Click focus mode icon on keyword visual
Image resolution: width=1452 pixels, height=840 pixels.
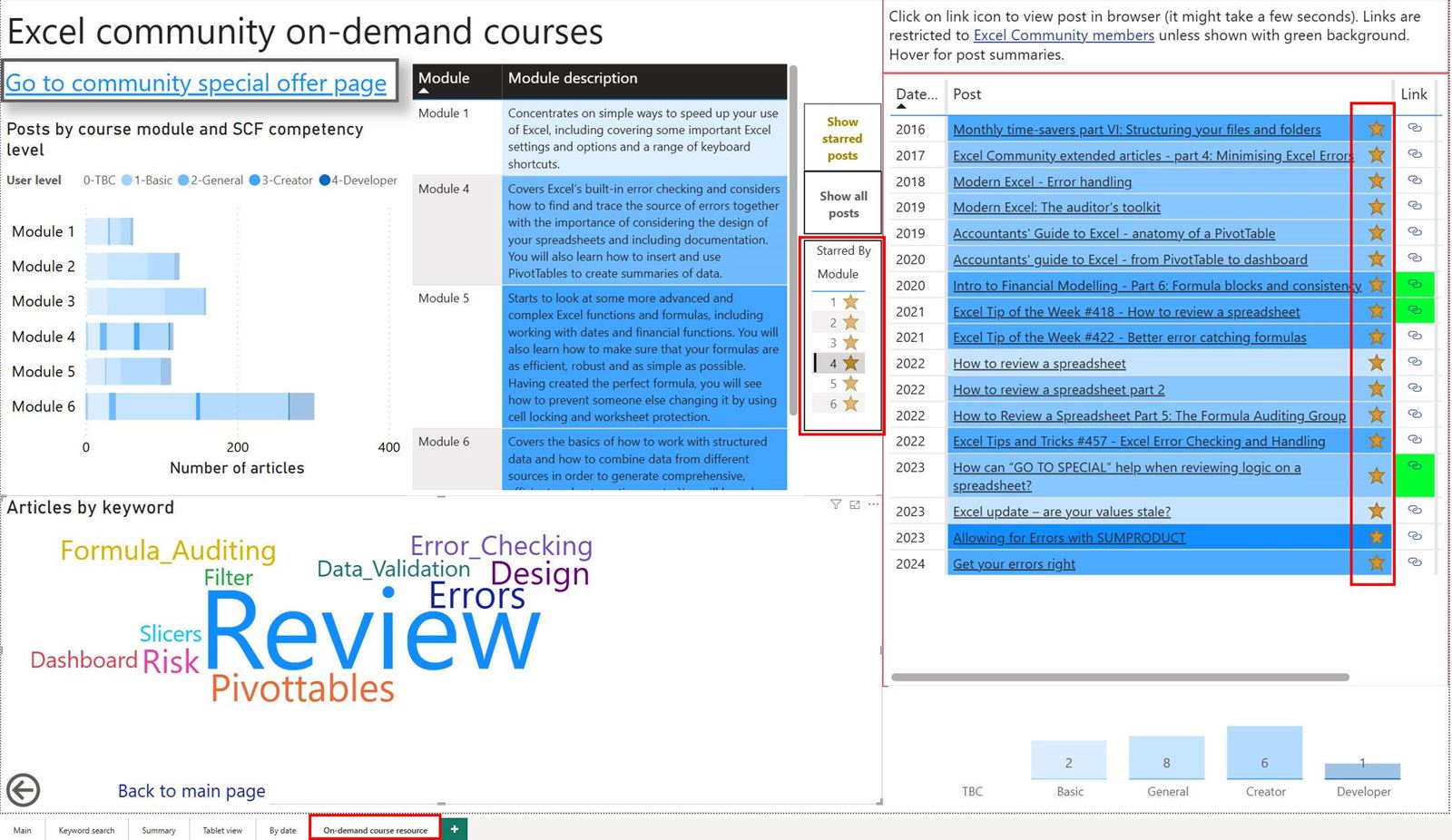tap(855, 504)
